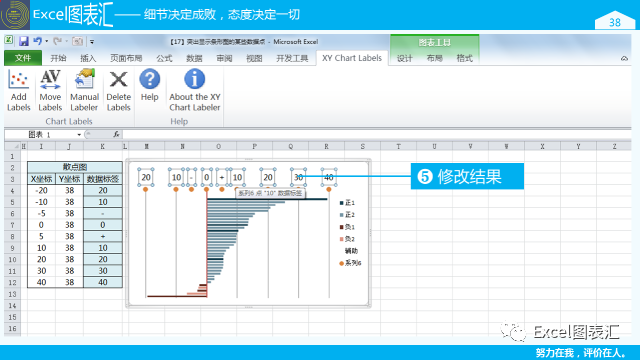Open the 文件 tab
This screenshot has height=360, width=640.
23,58
